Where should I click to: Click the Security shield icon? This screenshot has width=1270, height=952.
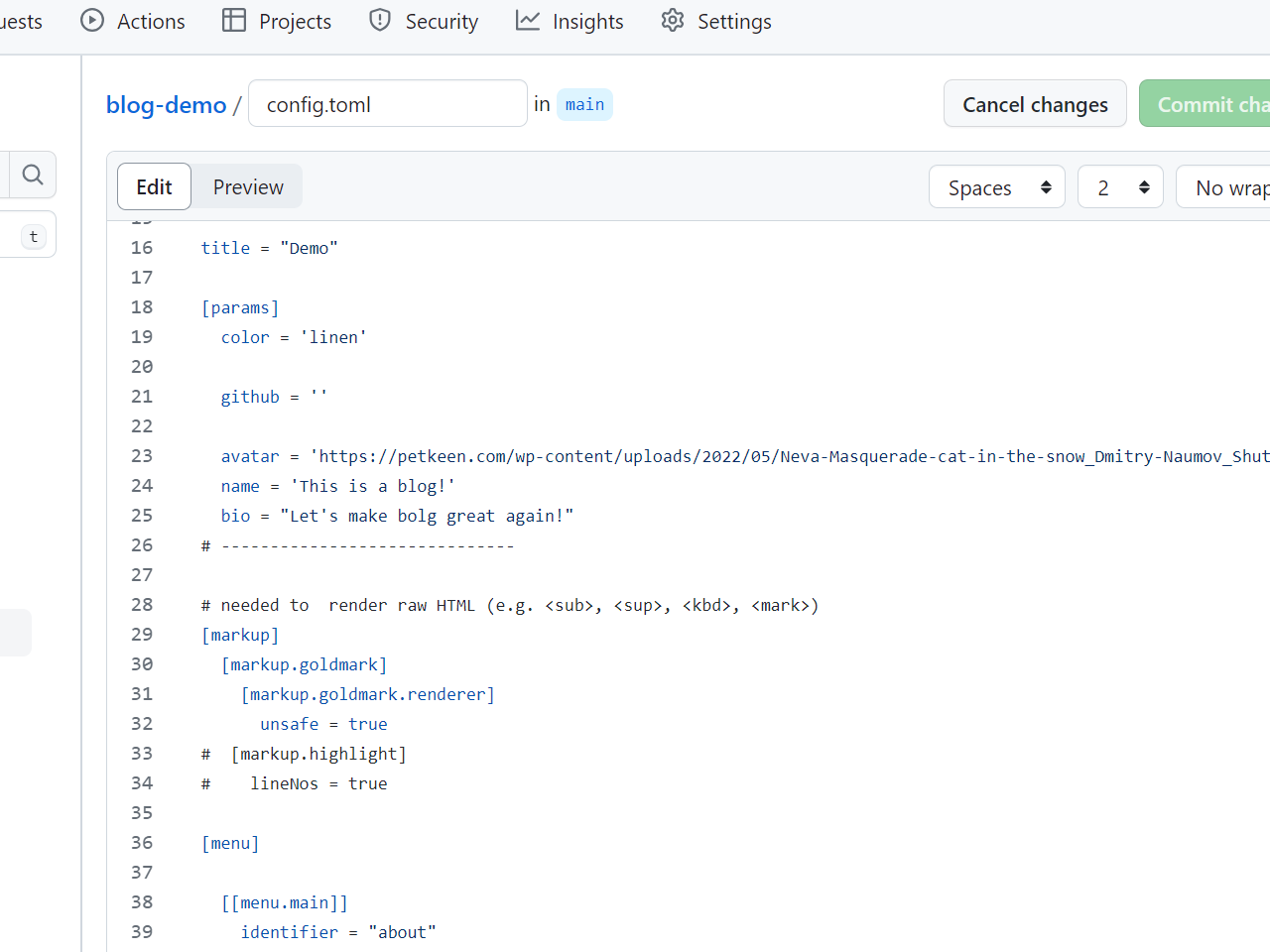pyautogui.click(x=380, y=20)
